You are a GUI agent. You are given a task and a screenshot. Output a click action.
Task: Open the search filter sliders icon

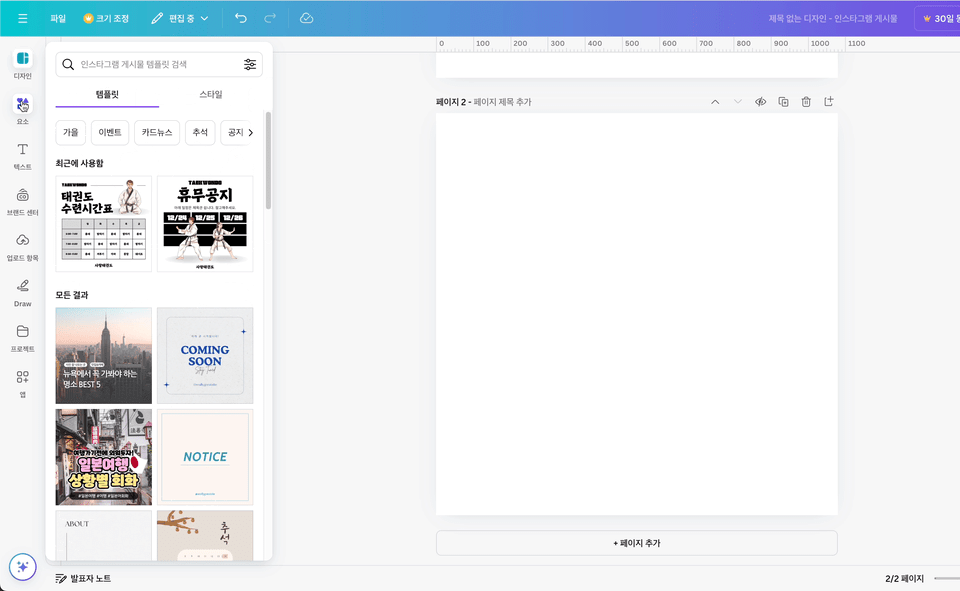pyautogui.click(x=250, y=64)
